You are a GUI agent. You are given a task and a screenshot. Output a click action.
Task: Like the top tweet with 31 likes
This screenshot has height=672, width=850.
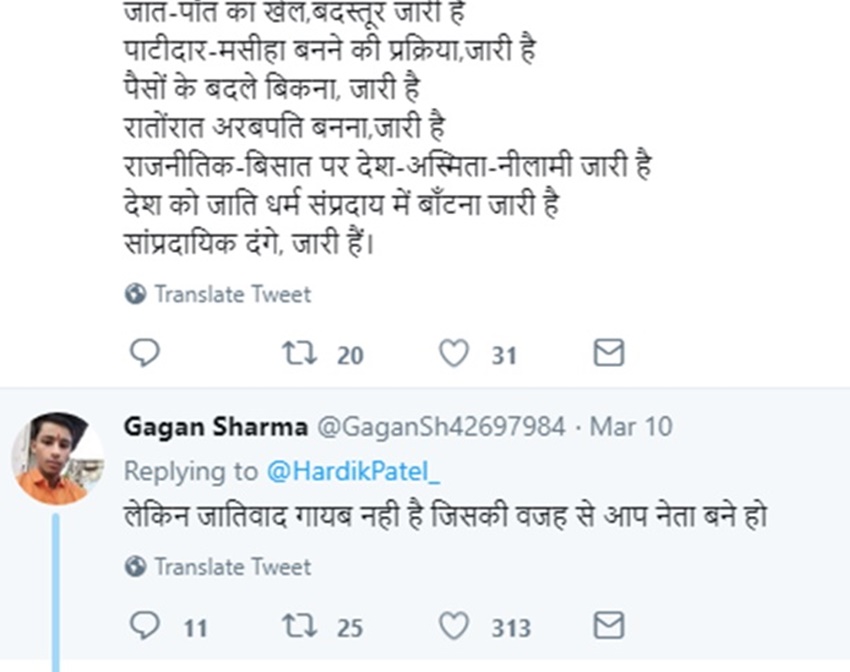coord(454,353)
